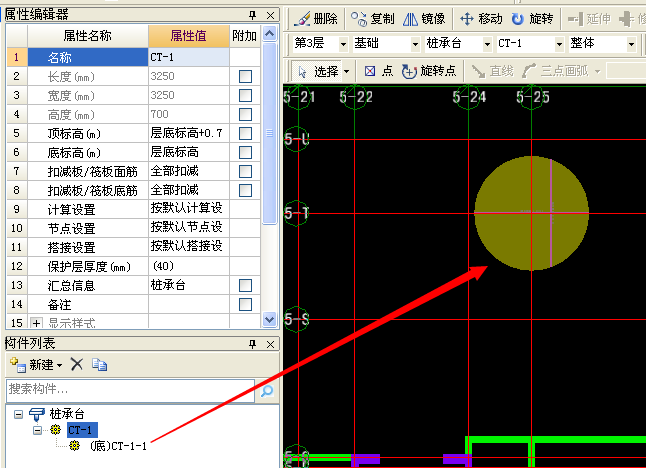Choose the 点 (point) drawing tool
The image size is (646, 468).
[379, 71]
